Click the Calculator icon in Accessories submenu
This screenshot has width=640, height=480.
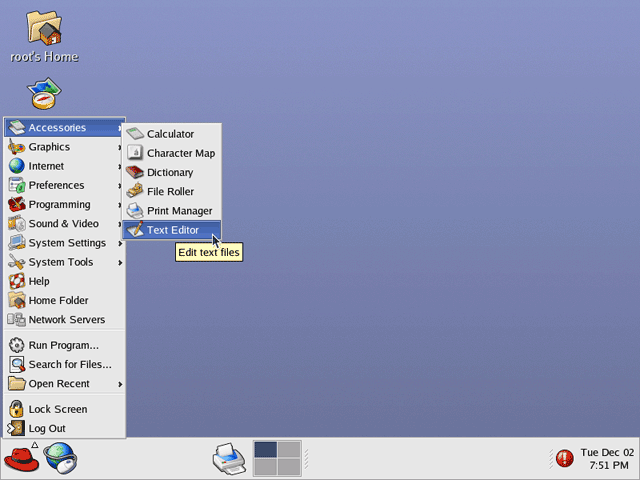135,134
